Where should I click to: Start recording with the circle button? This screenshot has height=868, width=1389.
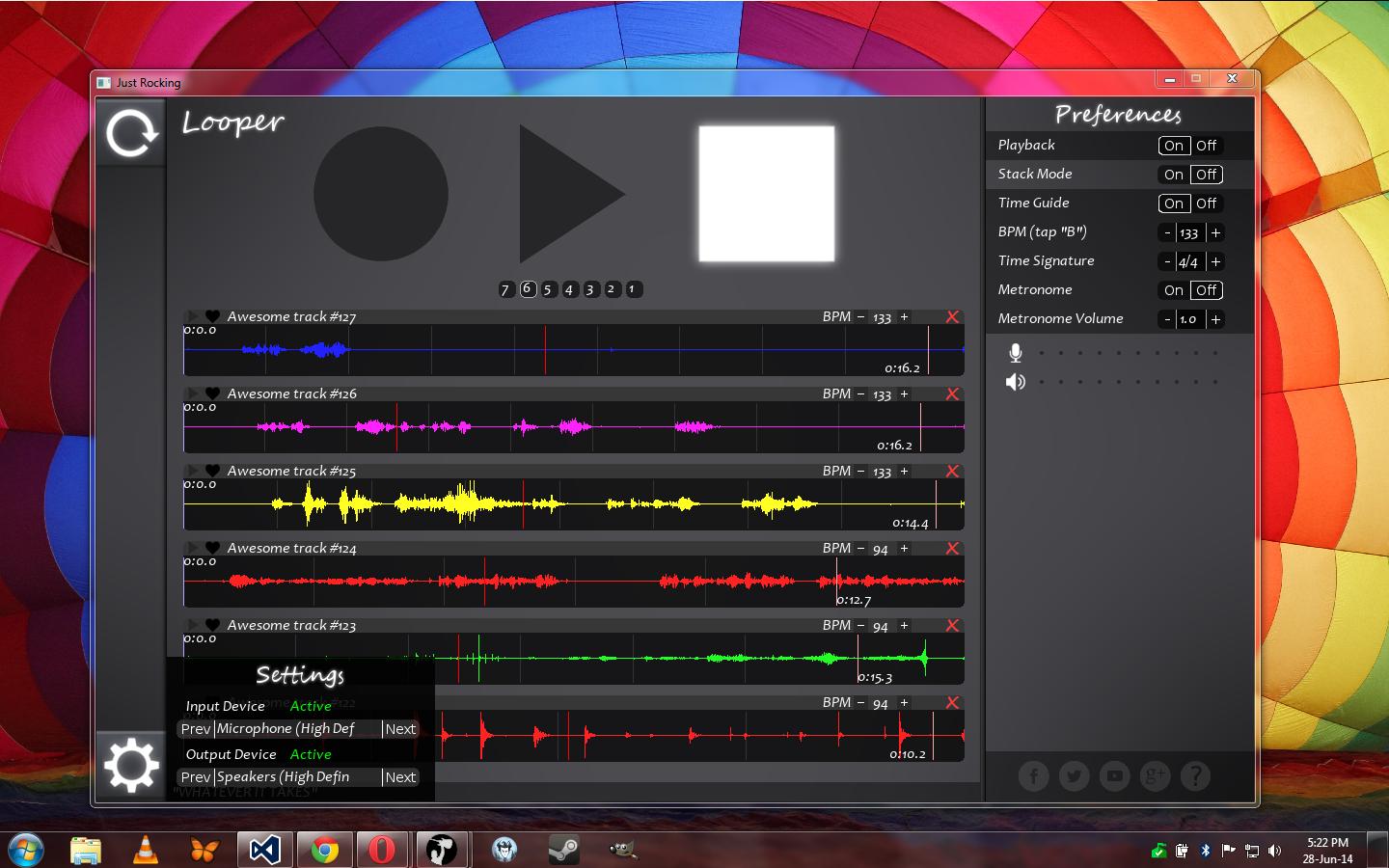[x=381, y=194]
